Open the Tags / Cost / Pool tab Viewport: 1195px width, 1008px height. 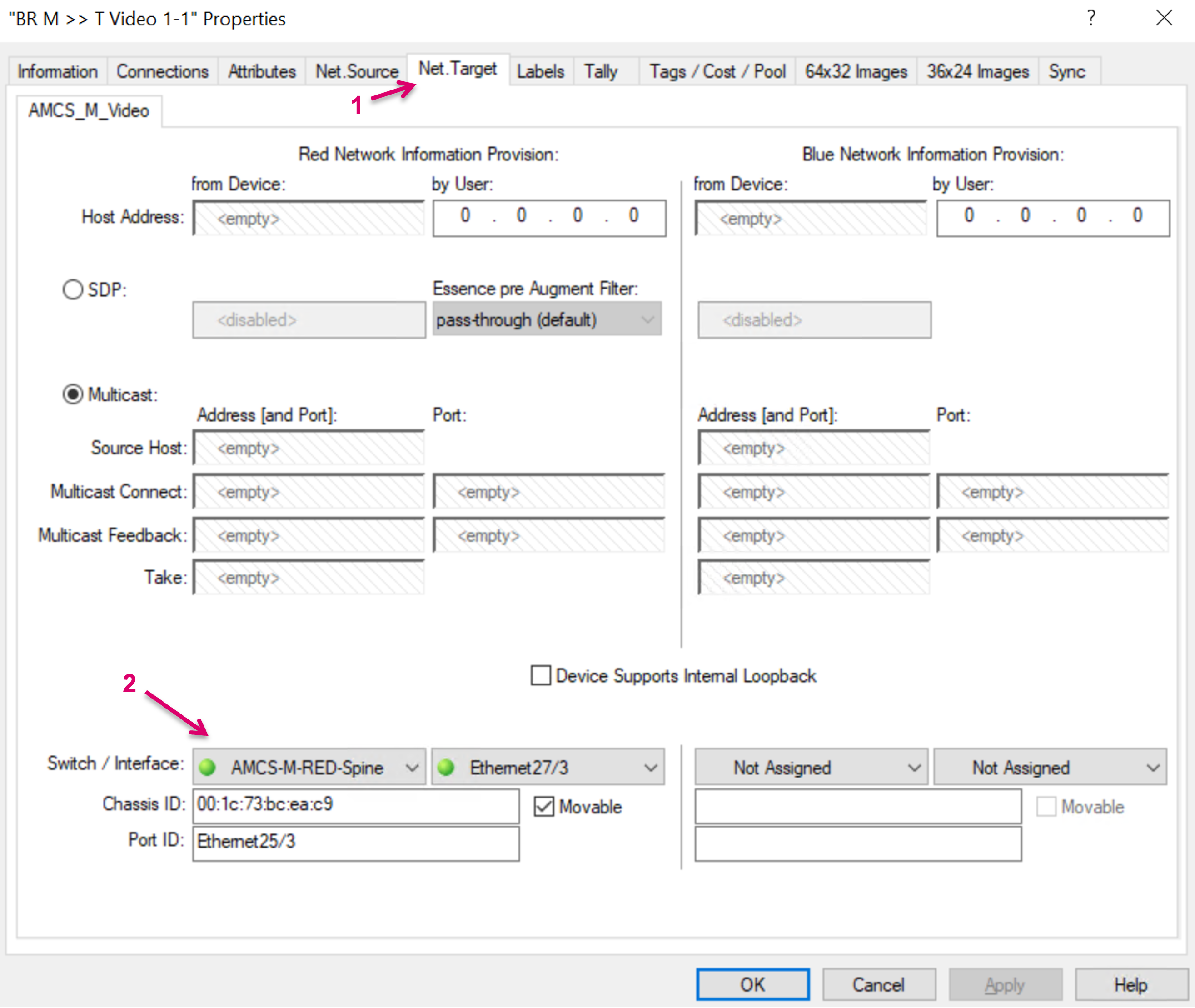tap(717, 71)
